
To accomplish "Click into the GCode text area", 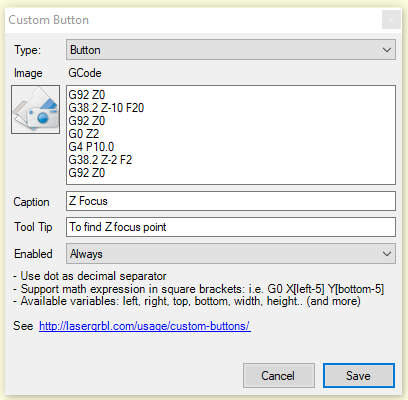I will (231, 135).
